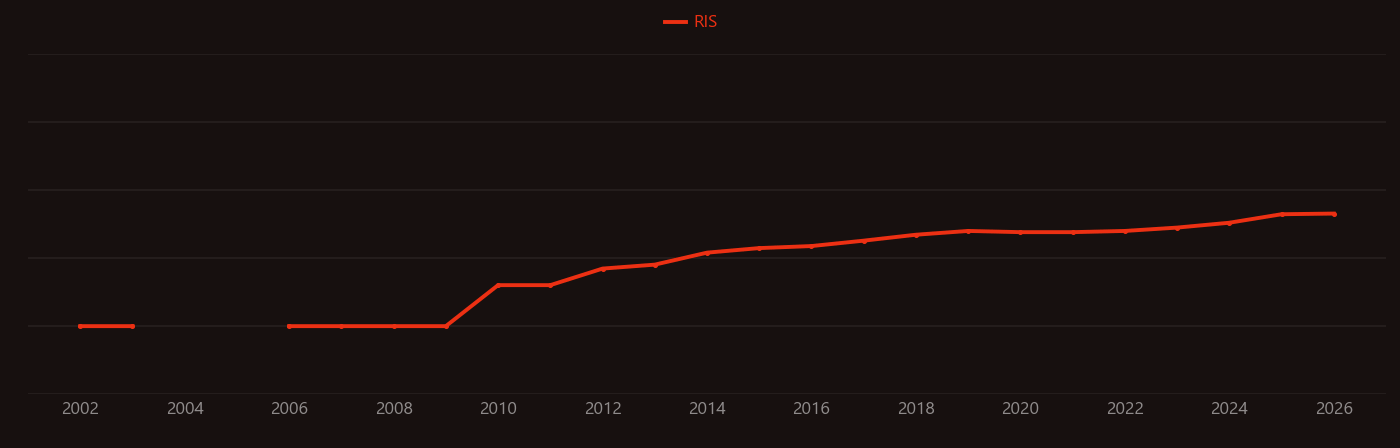1400x448 pixels.
Task: Toggle the RIS series in the legend
Action: pyautogui.click(x=690, y=22)
